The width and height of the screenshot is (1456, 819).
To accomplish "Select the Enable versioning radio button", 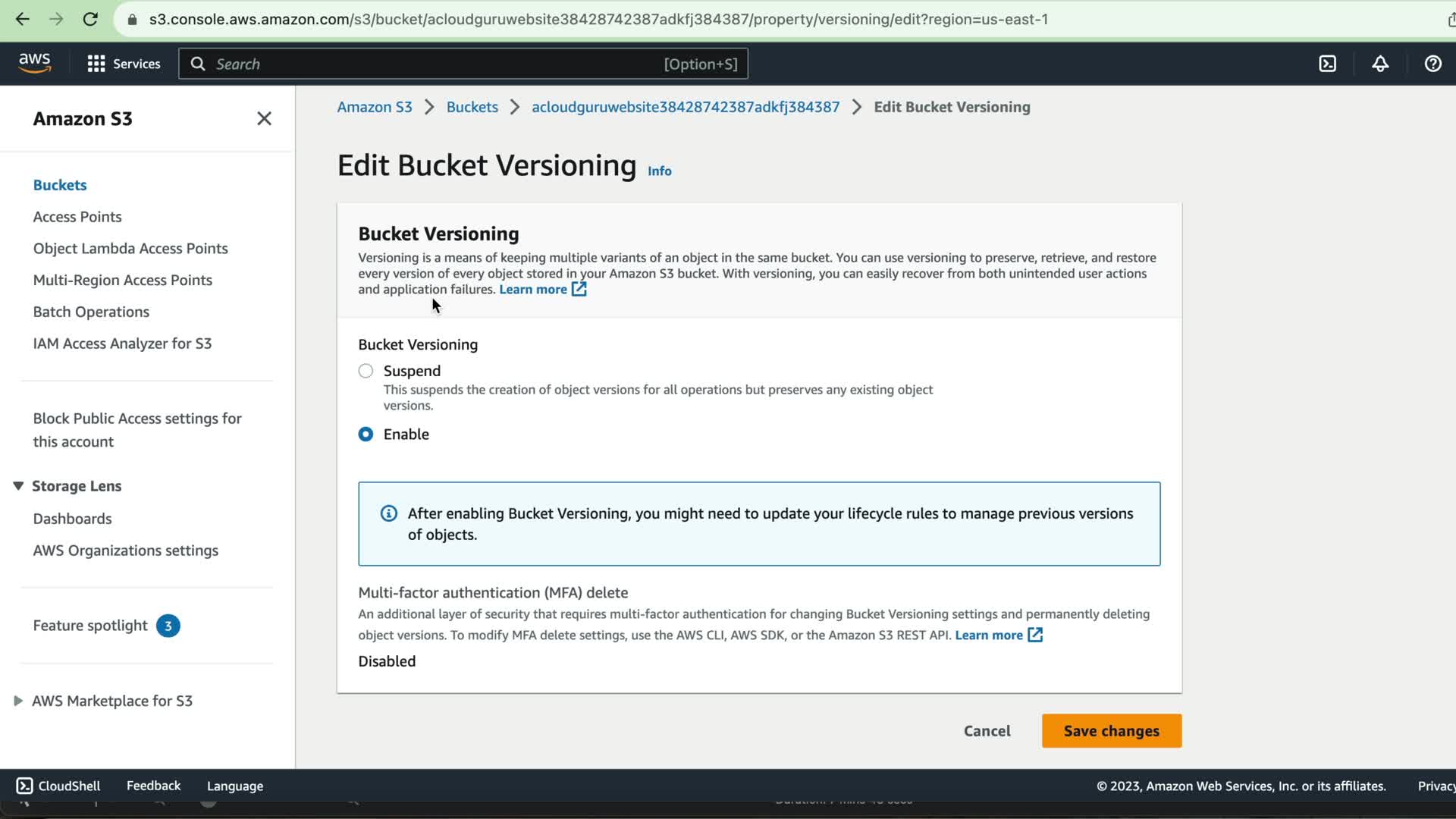I will pos(366,434).
